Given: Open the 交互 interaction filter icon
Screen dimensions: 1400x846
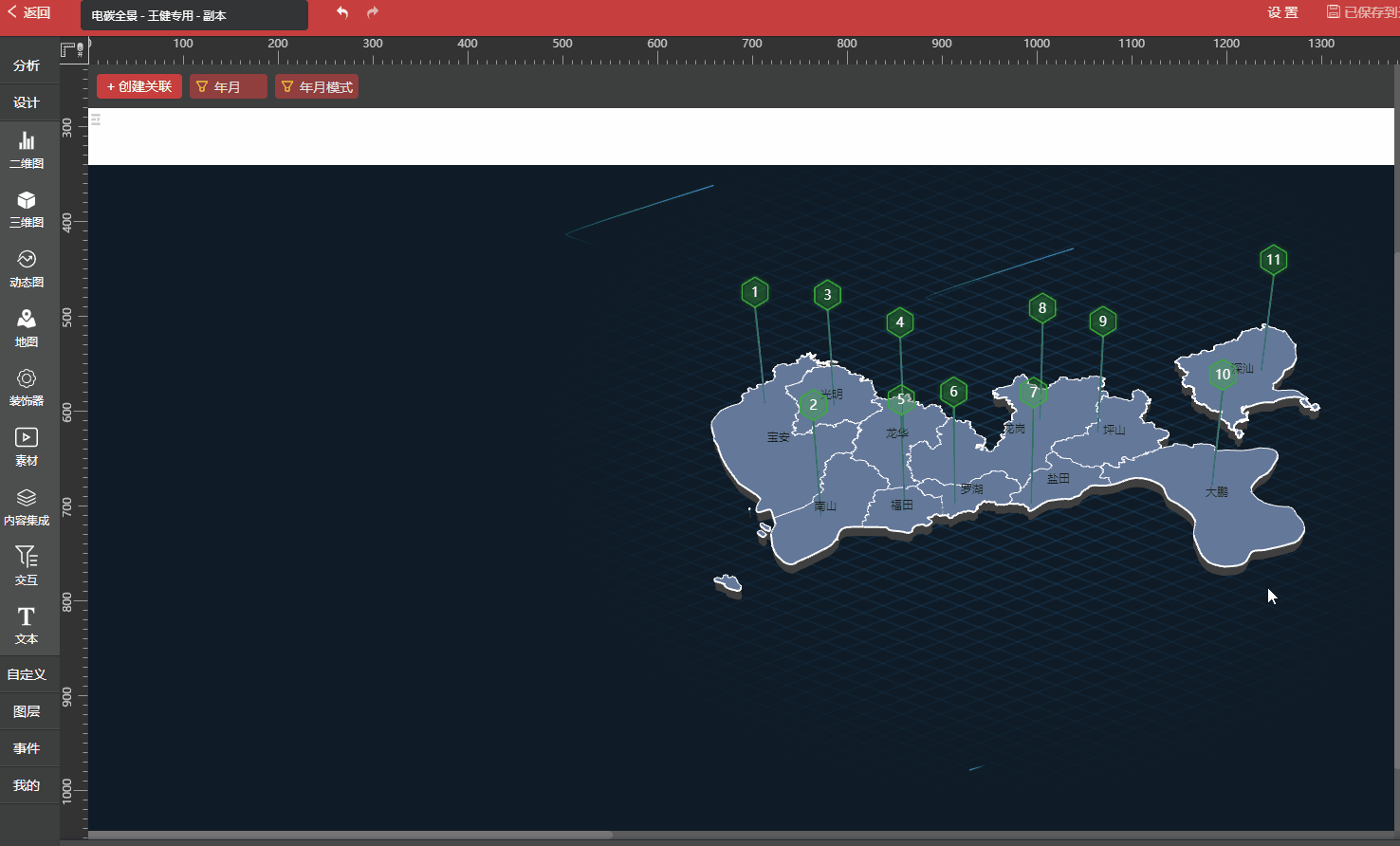Looking at the screenshot, I should pyautogui.click(x=27, y=565).
